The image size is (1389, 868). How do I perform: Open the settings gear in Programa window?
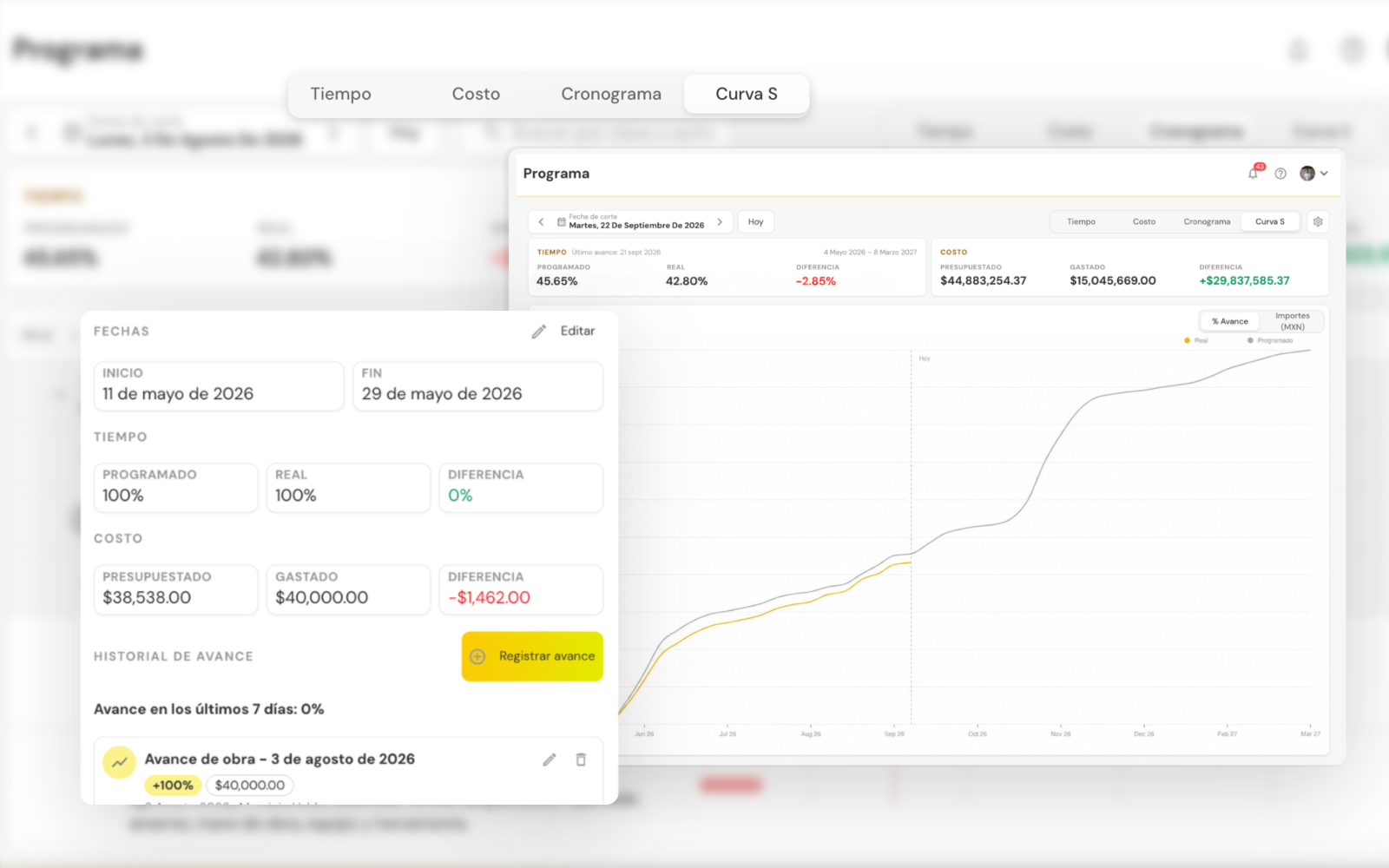[x=1318, y=221]
